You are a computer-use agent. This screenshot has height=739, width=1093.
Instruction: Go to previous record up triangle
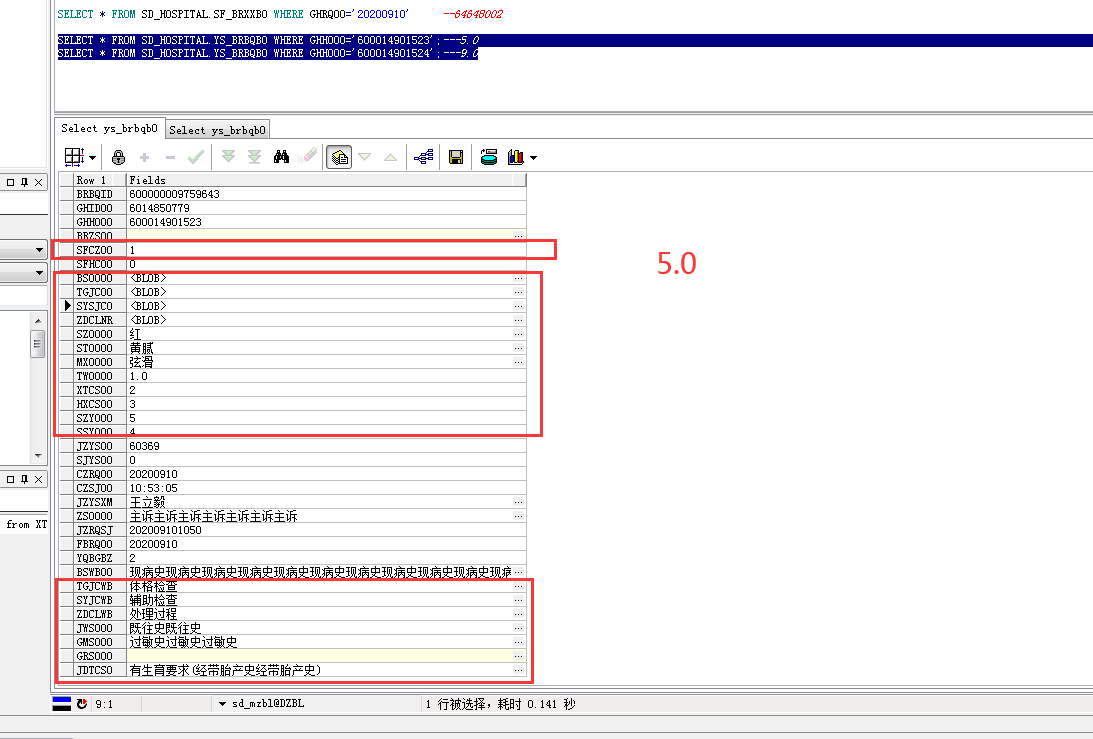(x=390, y=158)
